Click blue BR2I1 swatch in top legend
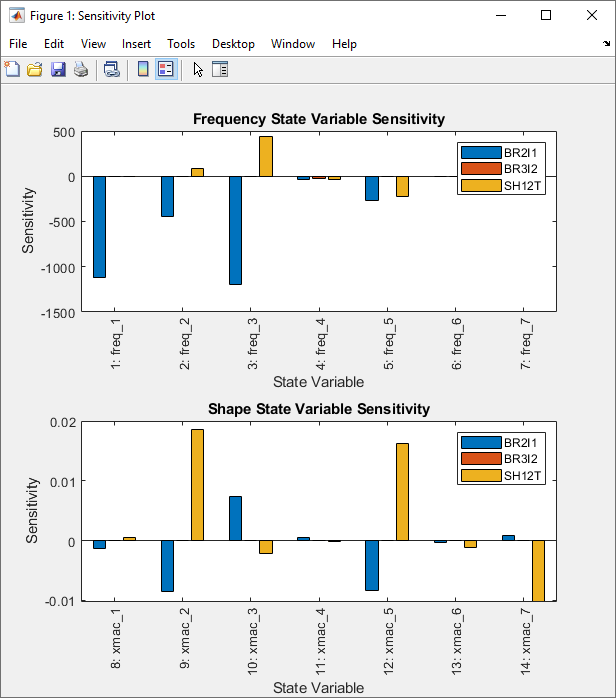The image size is (616, 698). (481, 152)
